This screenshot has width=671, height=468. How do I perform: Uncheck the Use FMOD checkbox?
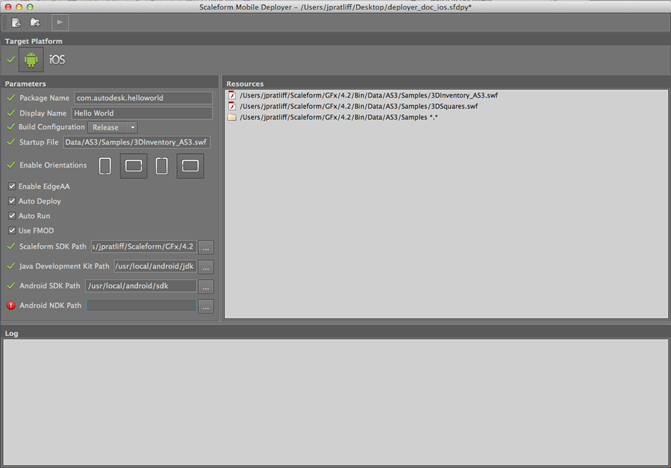click(x=12, y=231)
